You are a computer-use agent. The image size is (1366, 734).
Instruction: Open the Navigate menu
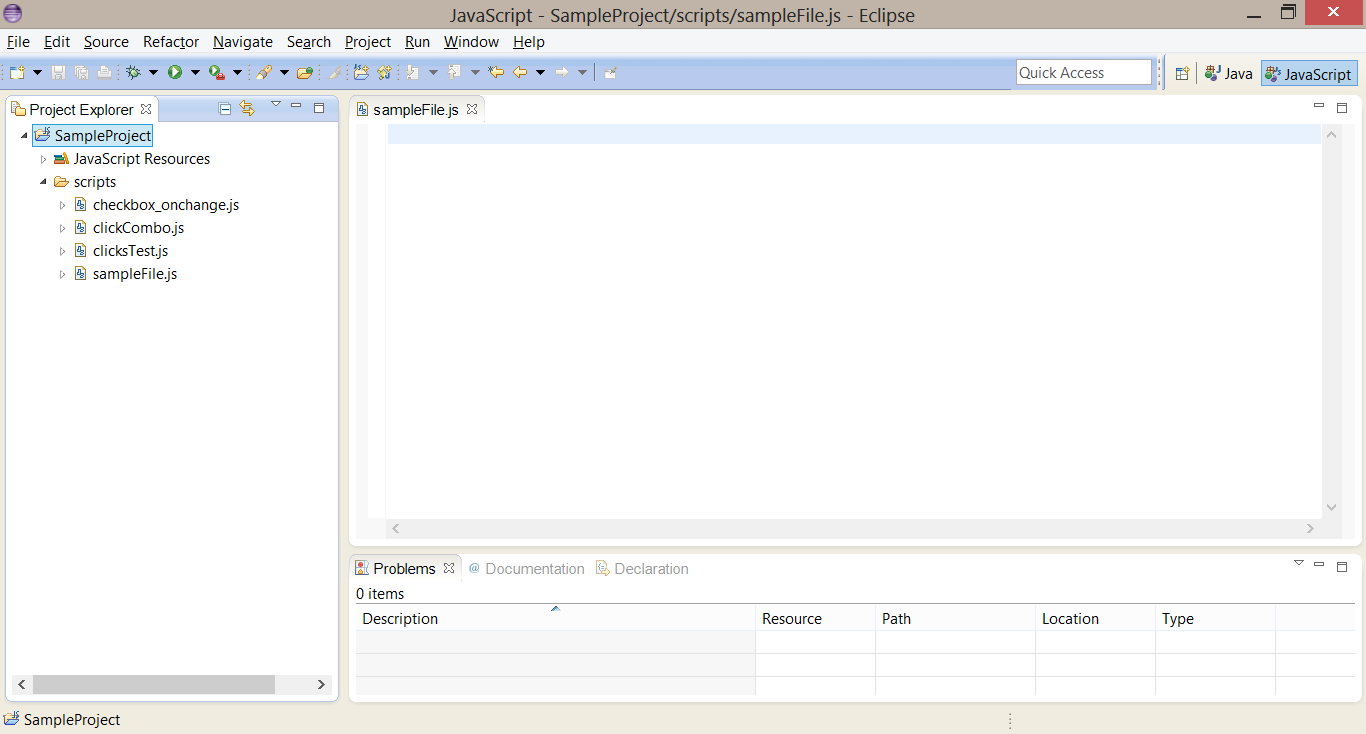(242, 42)
